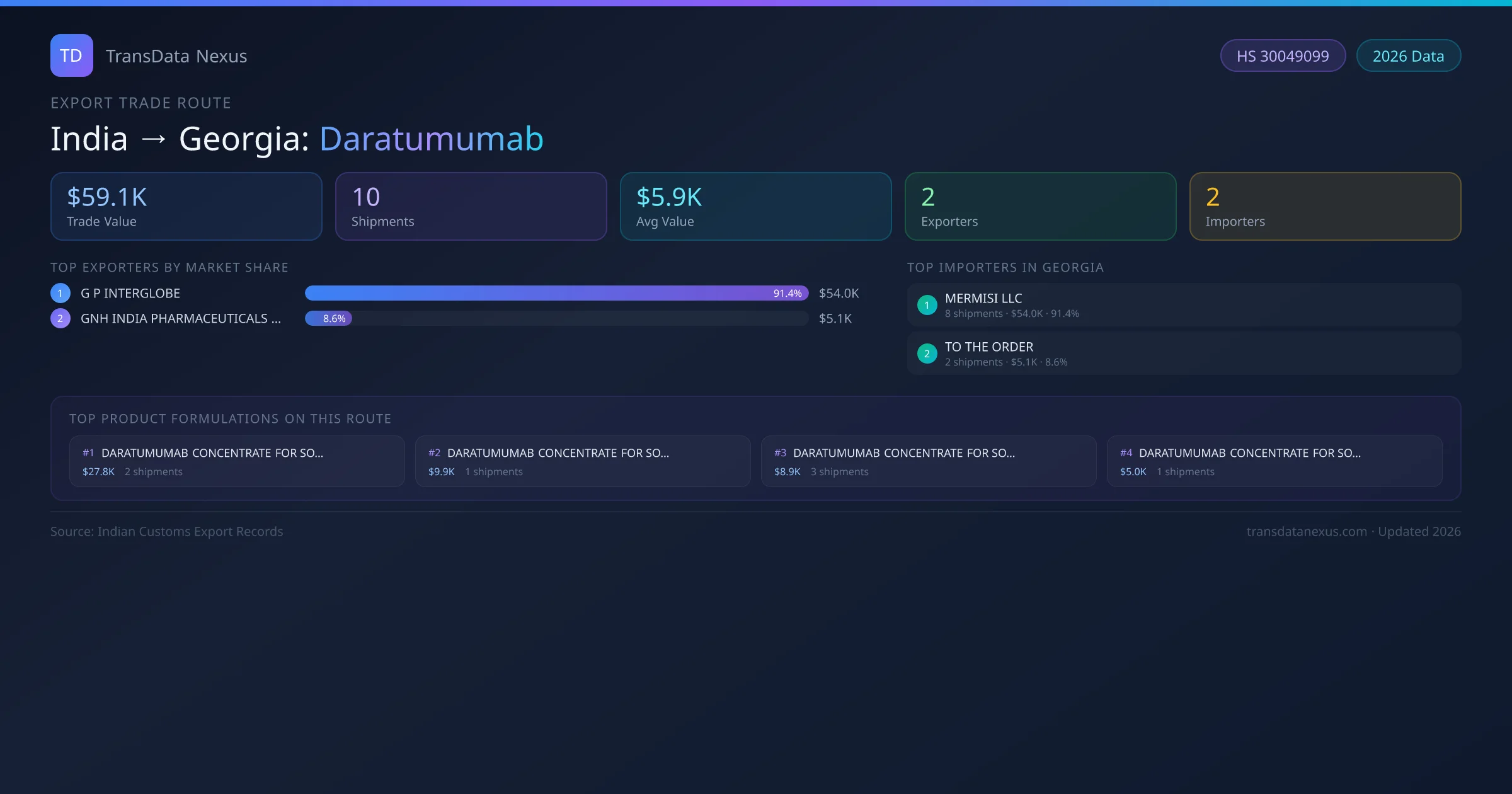Image resolution: width=1512 pixels, height=794 pixels.
Task: Select the numbered badge next to G P INTERGLOBE
Action: (60, 292)
